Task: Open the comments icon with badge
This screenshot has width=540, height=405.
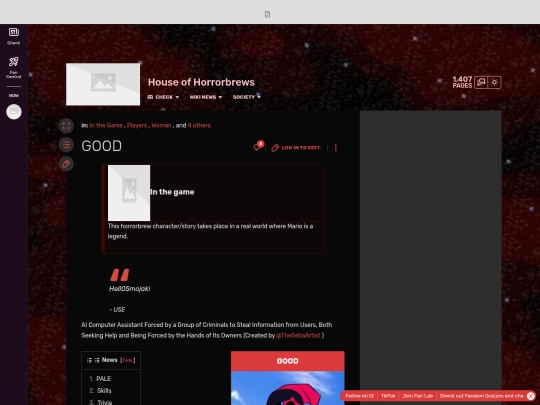Action: click(x=259, y=146)
